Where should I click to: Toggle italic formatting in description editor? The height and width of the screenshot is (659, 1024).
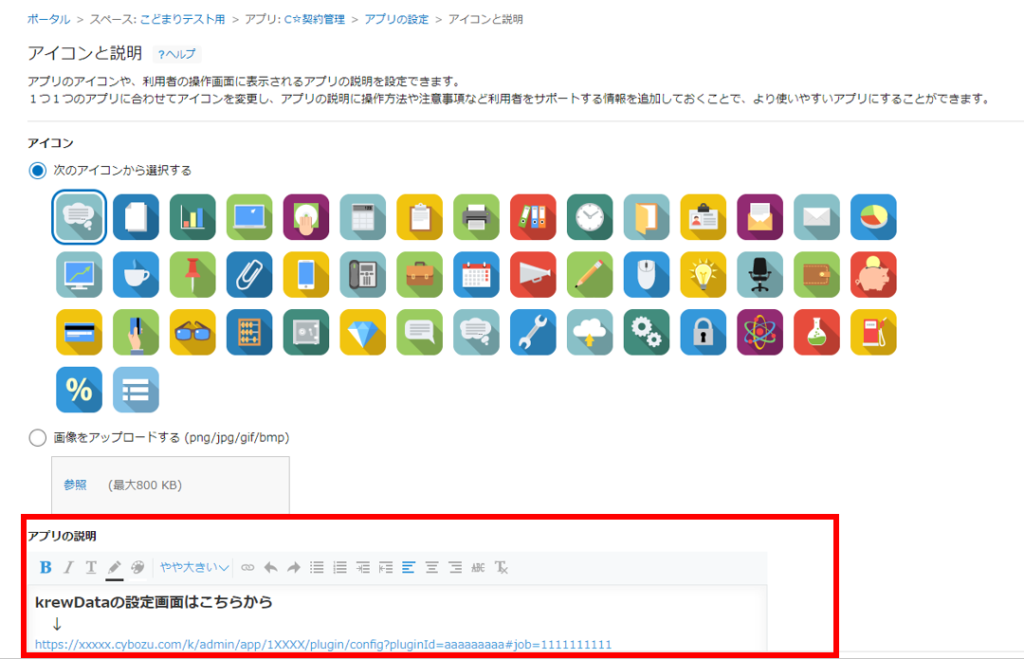pyautogui.click(x=68, y=567)
